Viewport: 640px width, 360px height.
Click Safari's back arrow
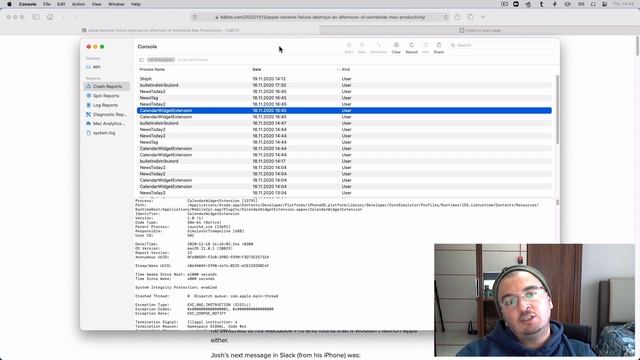63,17
